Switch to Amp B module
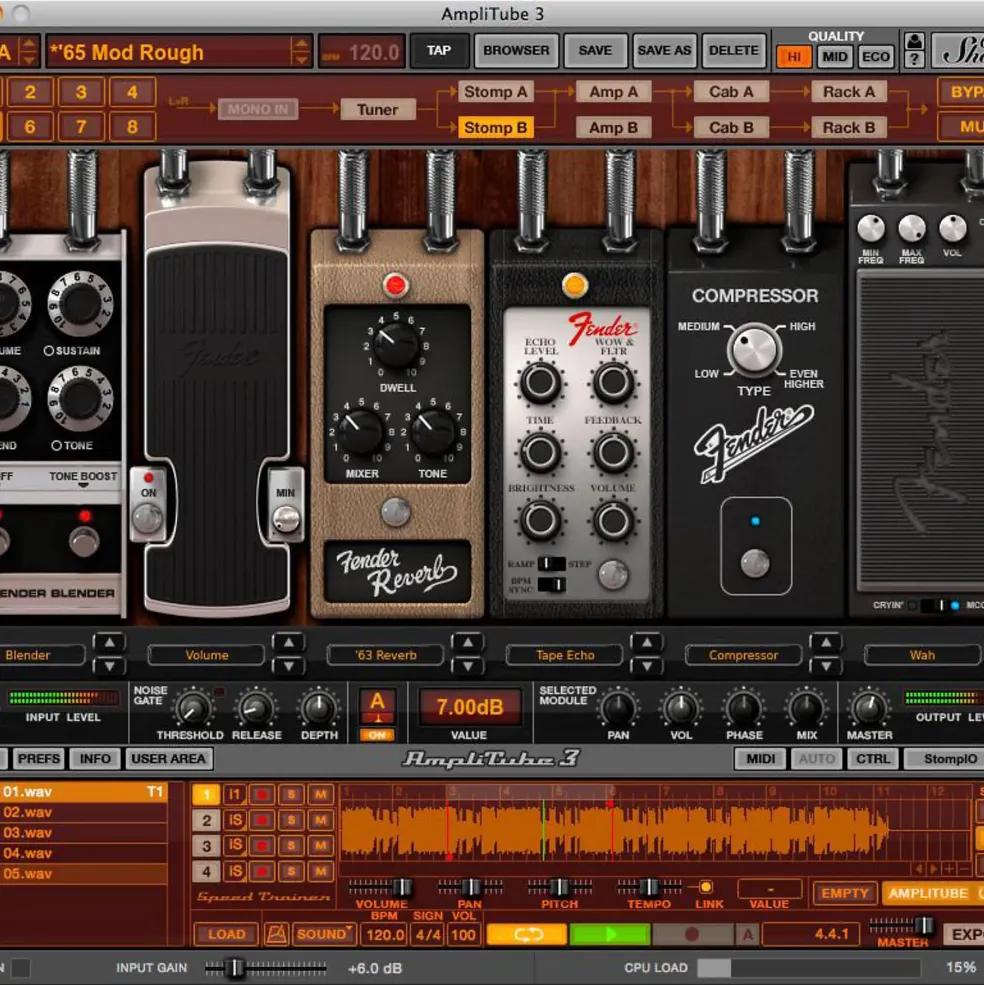Viewport: 984px width, 985px height. point(613,128)
